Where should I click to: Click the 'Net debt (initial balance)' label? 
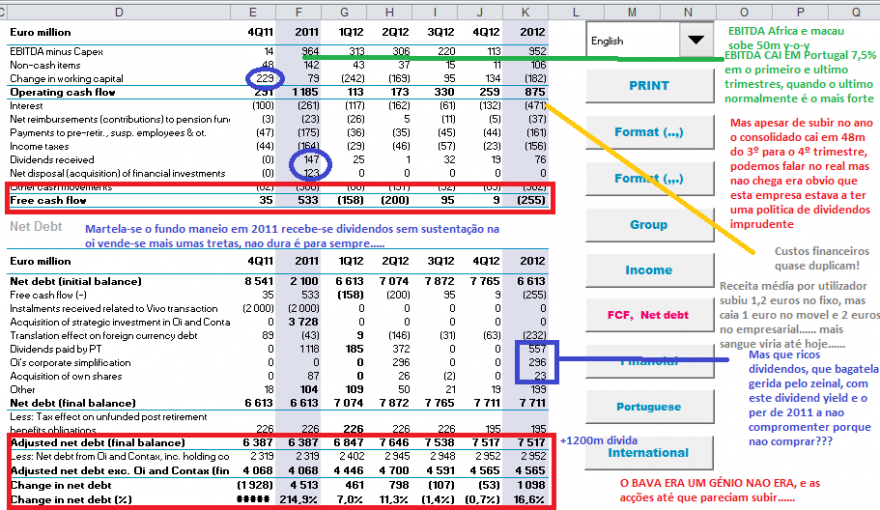pos(75,281)
